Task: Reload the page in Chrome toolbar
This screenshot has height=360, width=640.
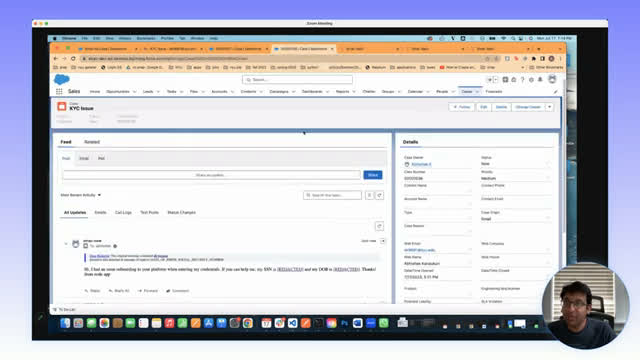Action: pyautogui.click(x=73, y=59)
